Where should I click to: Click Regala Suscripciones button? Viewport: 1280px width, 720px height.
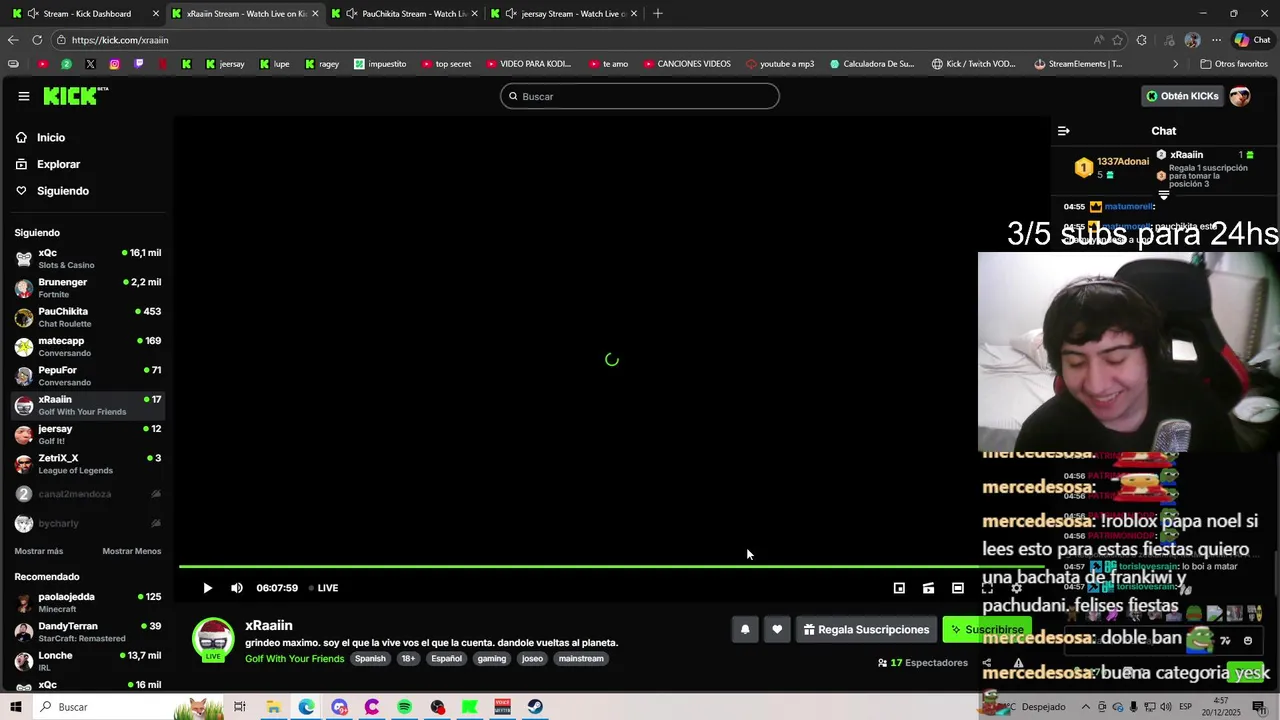[x=866, y=629]
